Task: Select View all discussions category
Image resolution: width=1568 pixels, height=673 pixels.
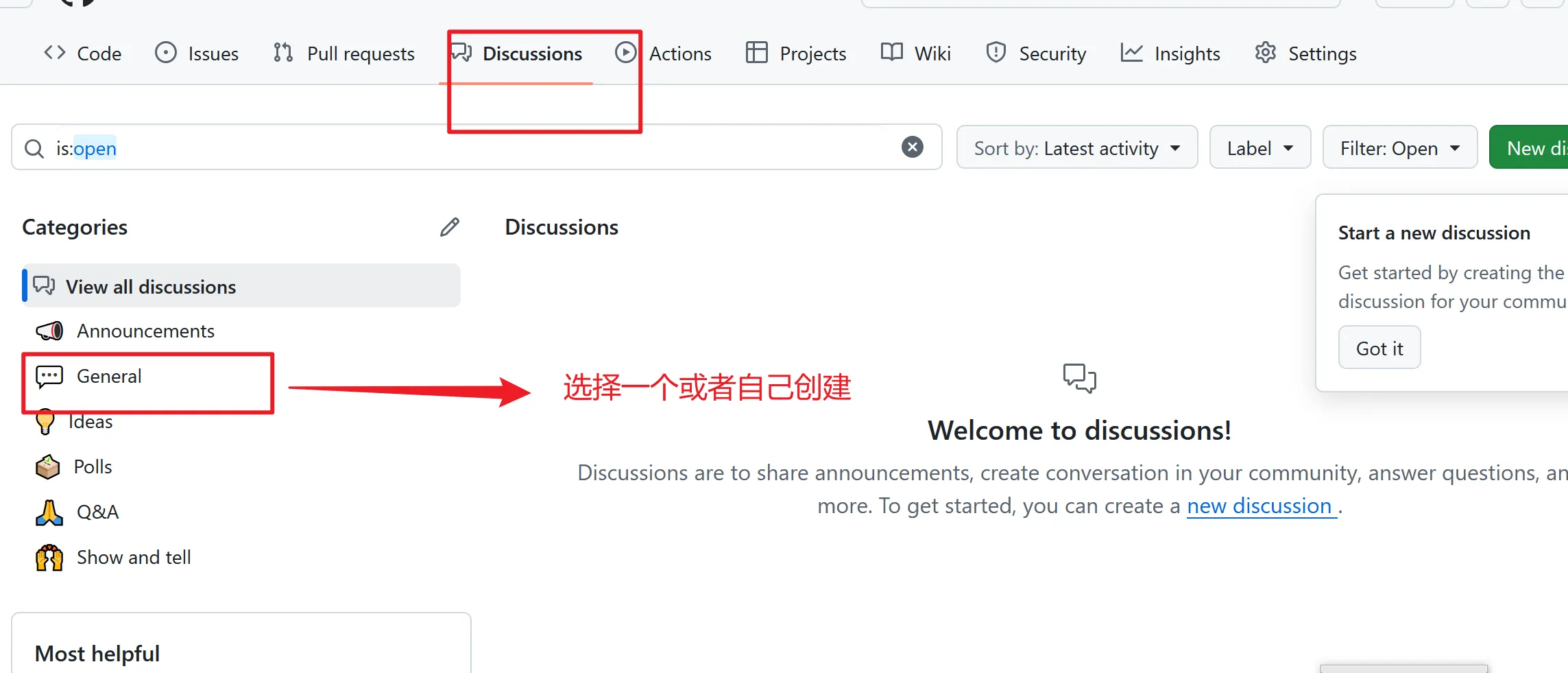Action: [x=241, y=286]
